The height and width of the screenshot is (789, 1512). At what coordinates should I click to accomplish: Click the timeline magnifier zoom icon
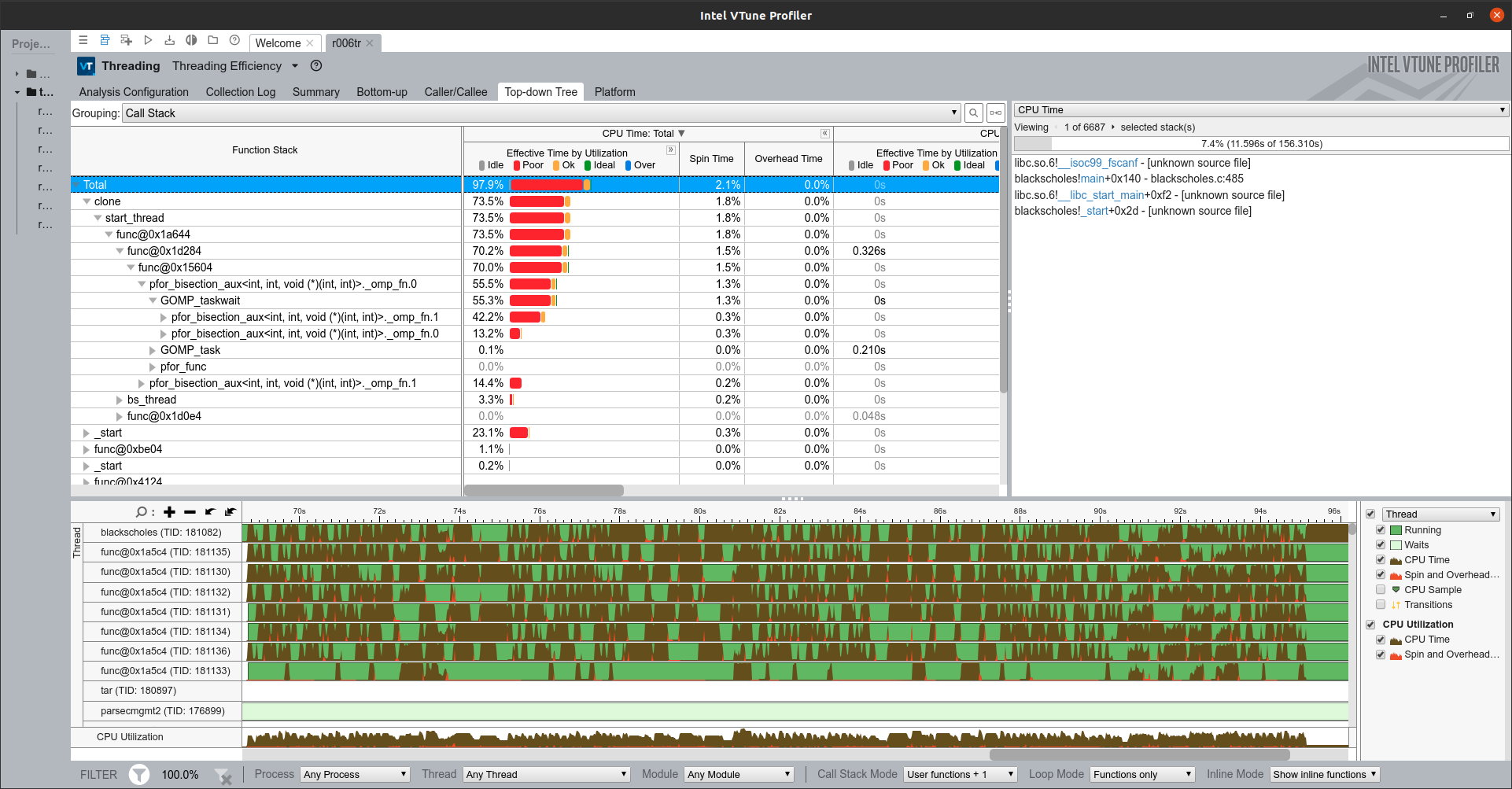tap(142, 512)
